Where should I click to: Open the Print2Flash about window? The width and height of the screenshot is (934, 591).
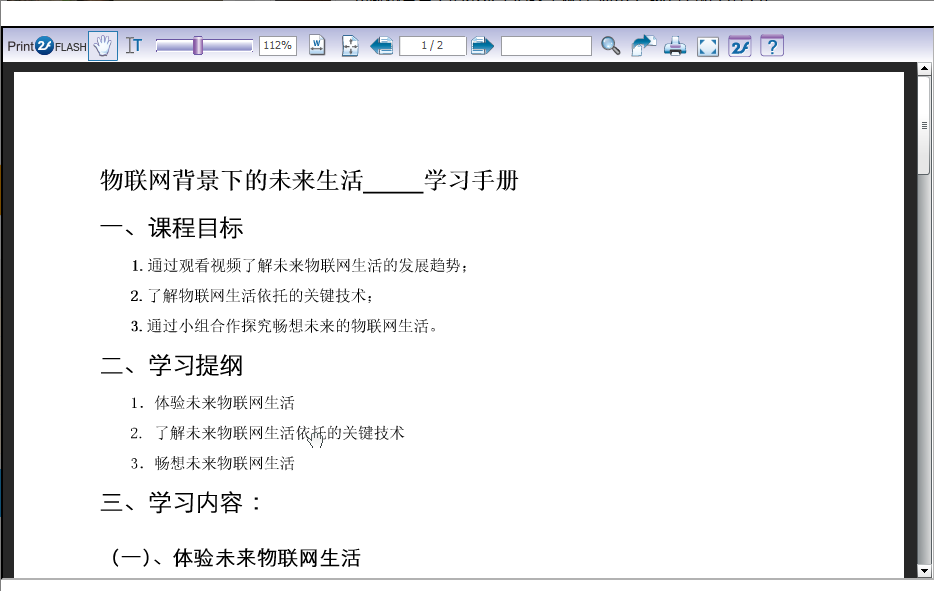tap(740, 46)
